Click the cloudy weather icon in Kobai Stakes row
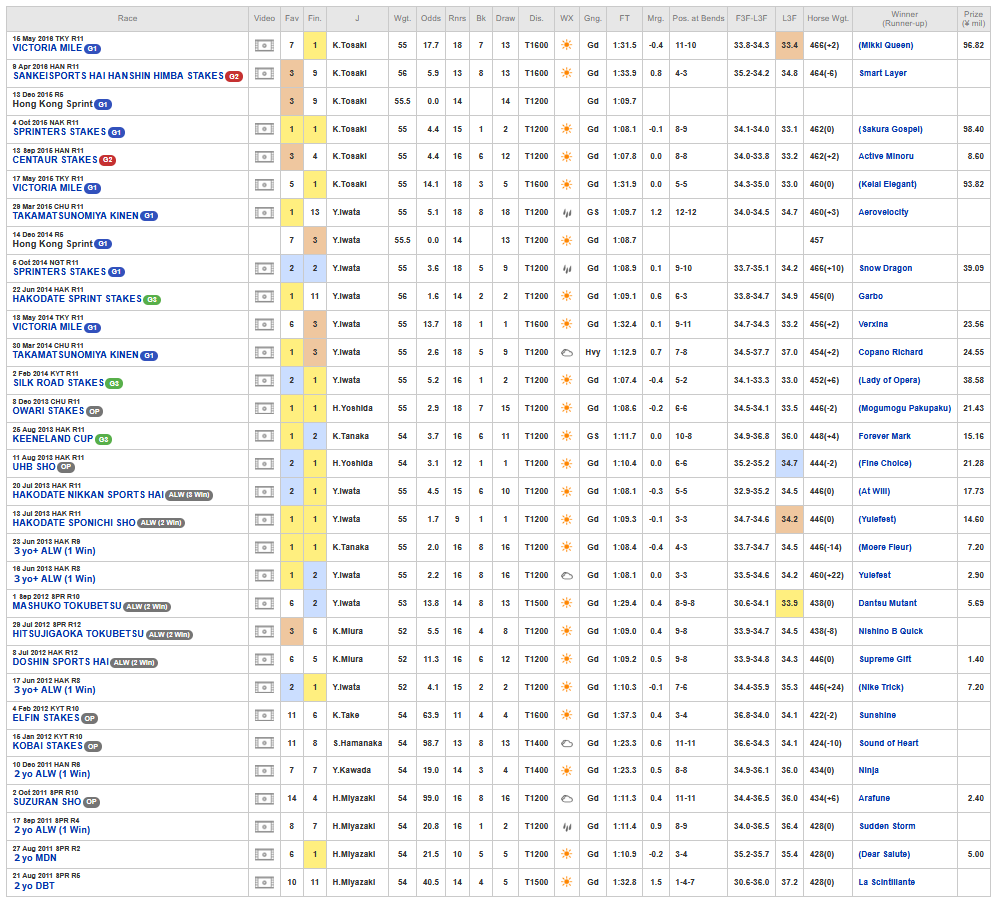This screenshot has width=993, height=904. pos(567,744)
